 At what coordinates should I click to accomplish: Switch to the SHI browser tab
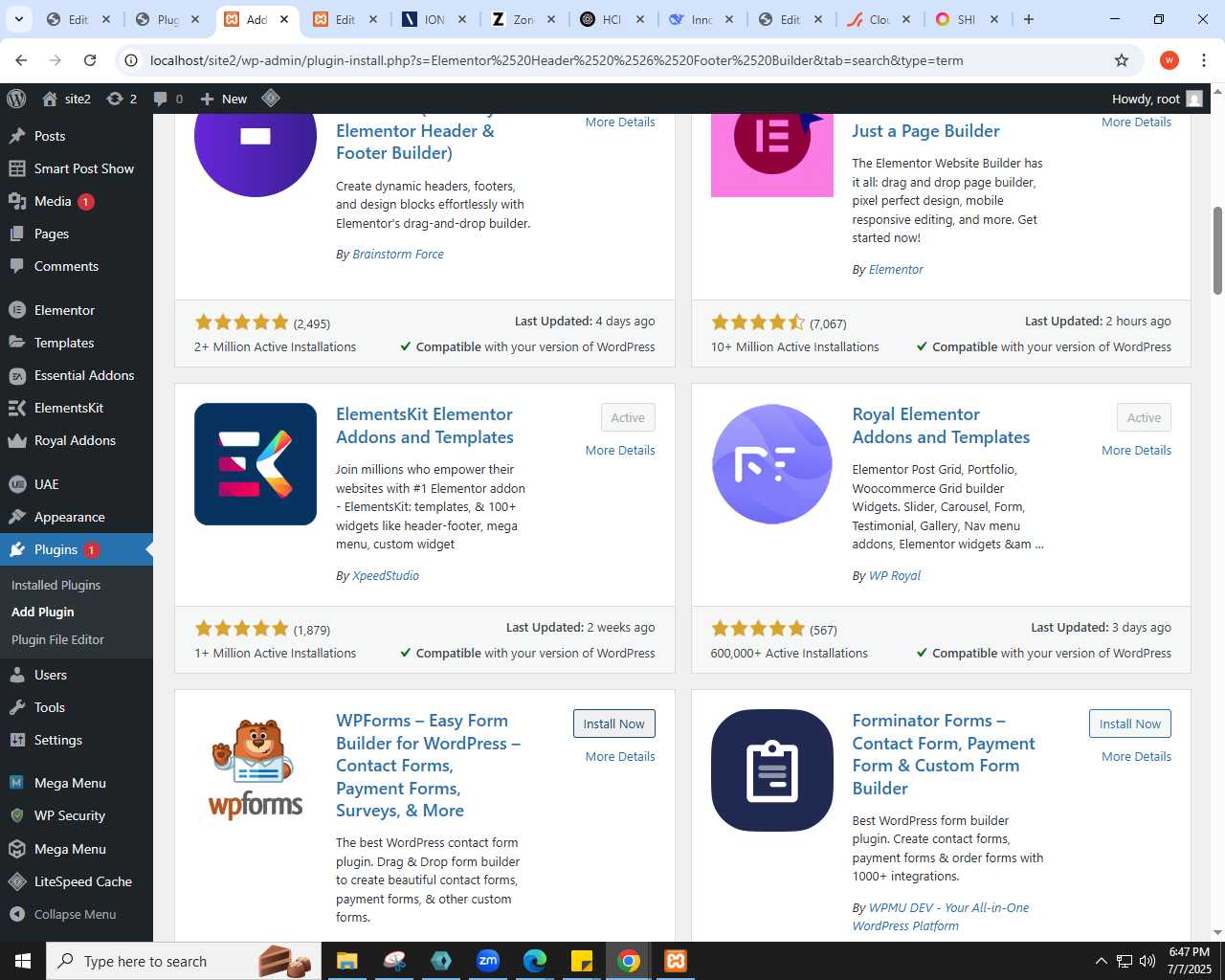[967, 19]
